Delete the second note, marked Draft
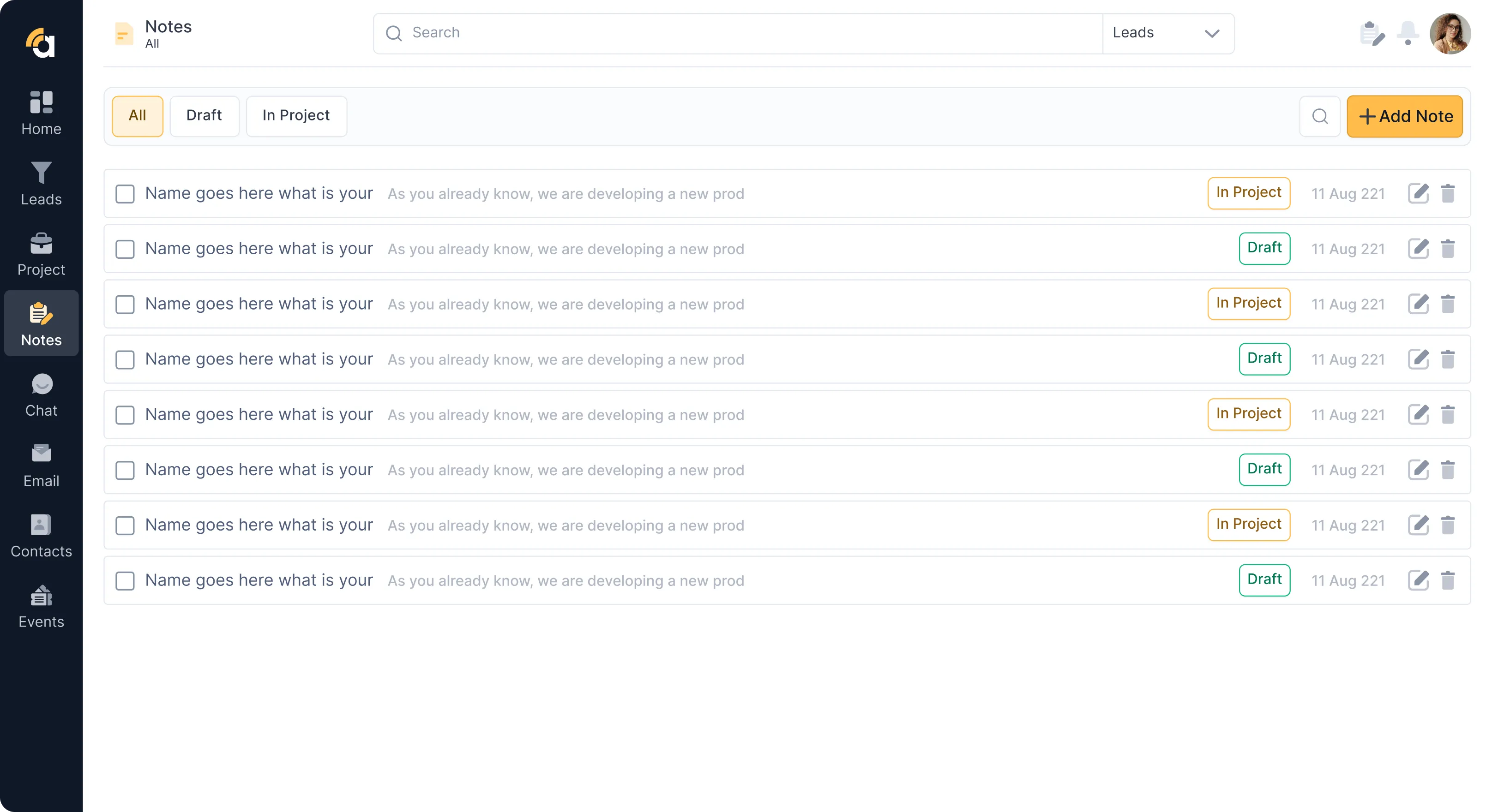The image size is (1492, 812). pos(1448,249)
